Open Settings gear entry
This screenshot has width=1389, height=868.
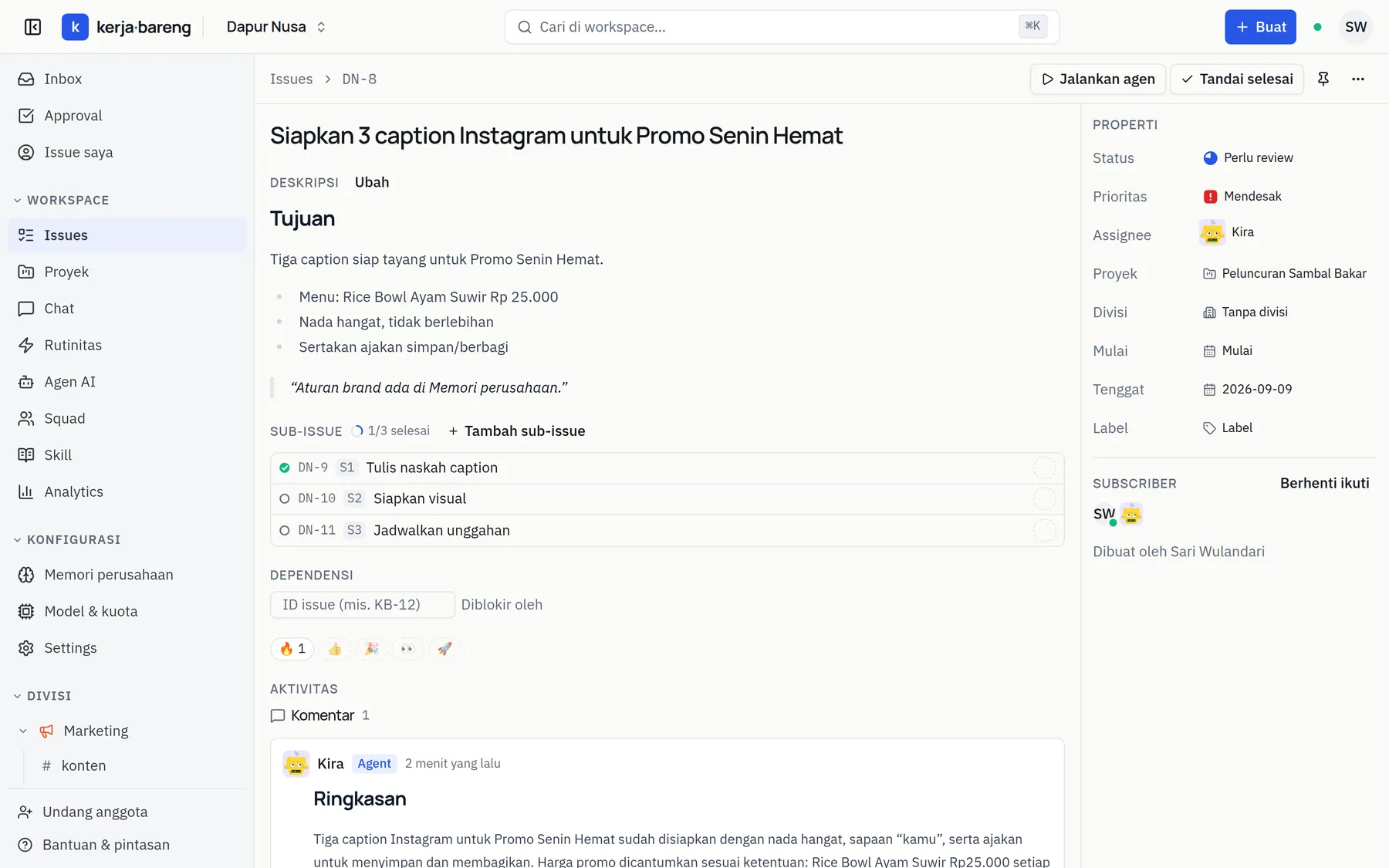pos(127,648)
